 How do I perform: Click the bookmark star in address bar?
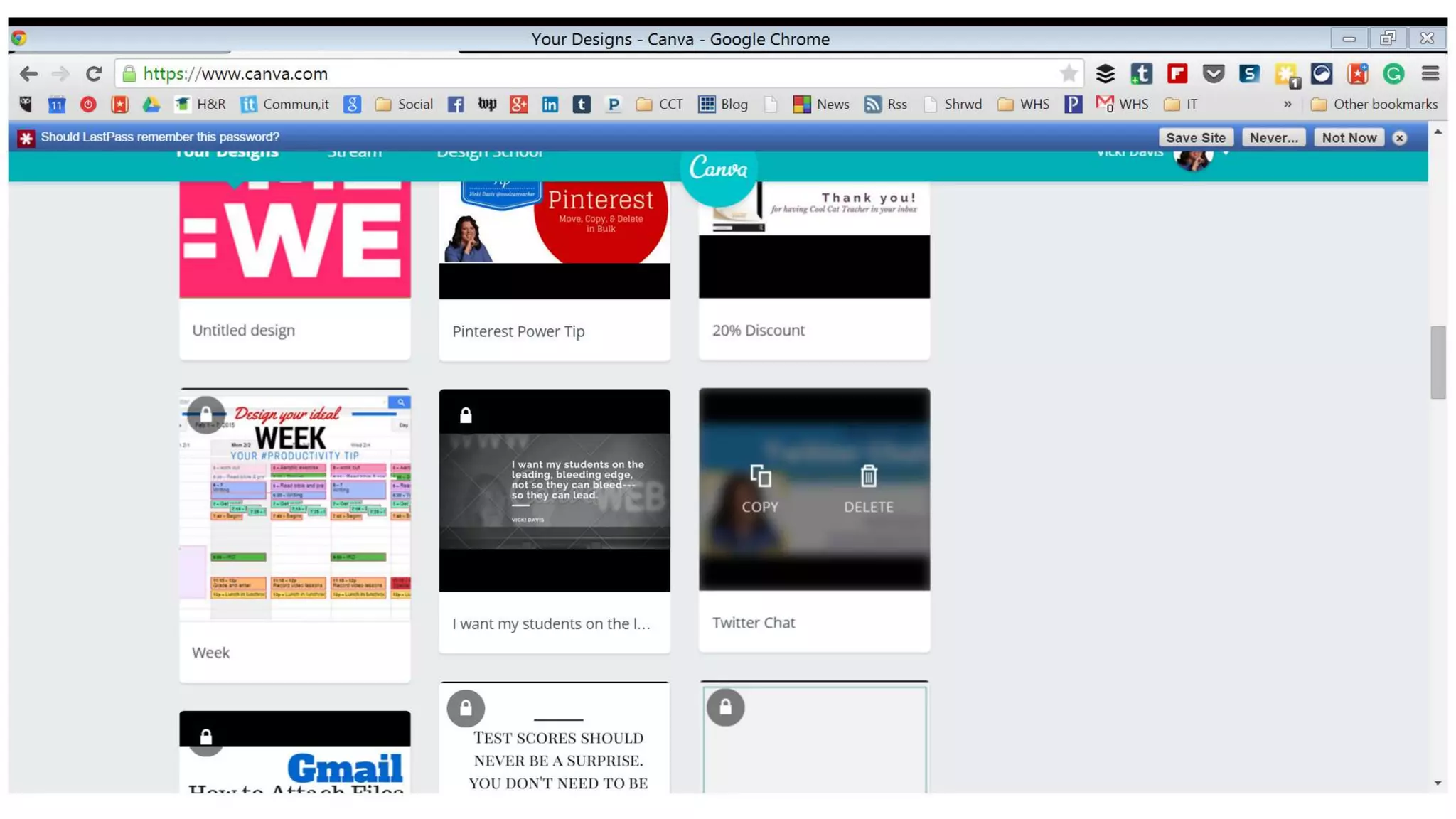1068,74
